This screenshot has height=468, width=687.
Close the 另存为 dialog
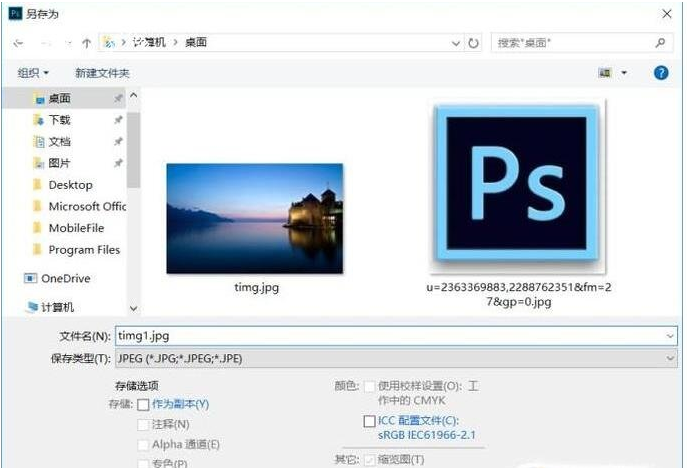(x=666, y=14)
